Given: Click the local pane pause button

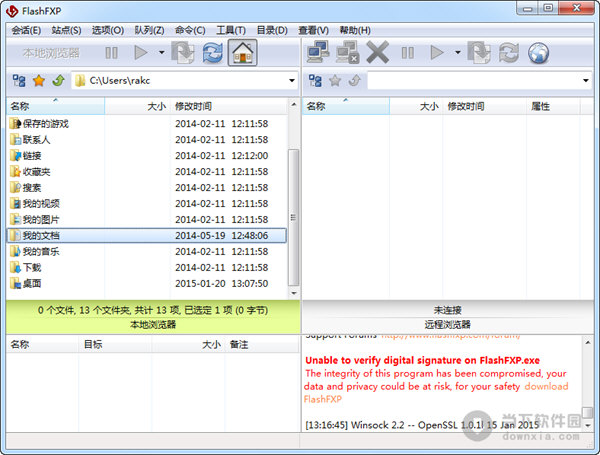Looking at the screenshot, I should pyautogui.click(x=111, y=53).
